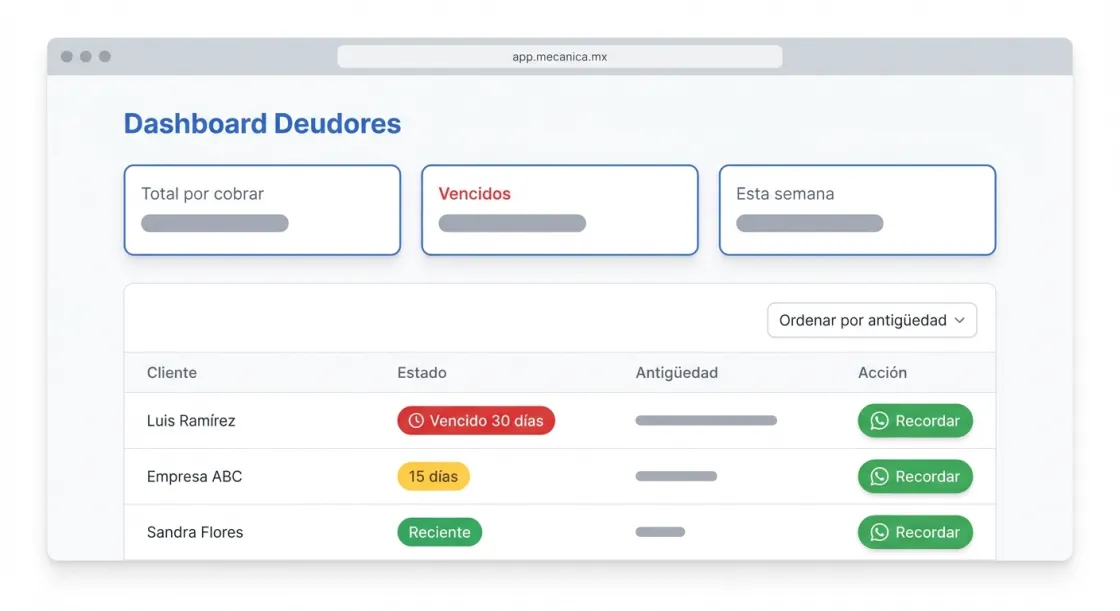Select the Total por cobrar card
1120x611 pixels.
262,210
